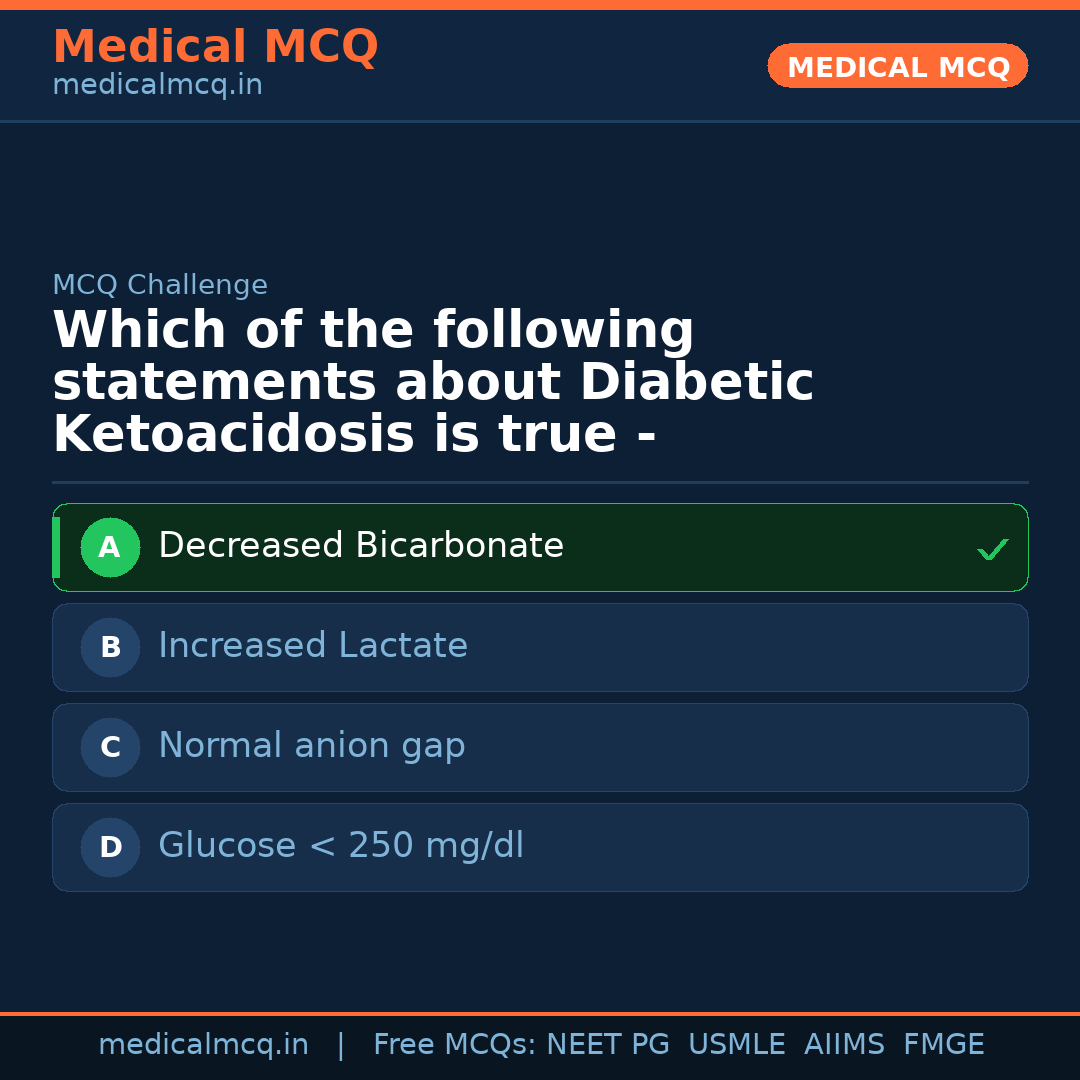Screen dimensions: 1080x1080
Task: Click the Diabetic Ketoacidosis question heading
Action: tap(433, 383)
